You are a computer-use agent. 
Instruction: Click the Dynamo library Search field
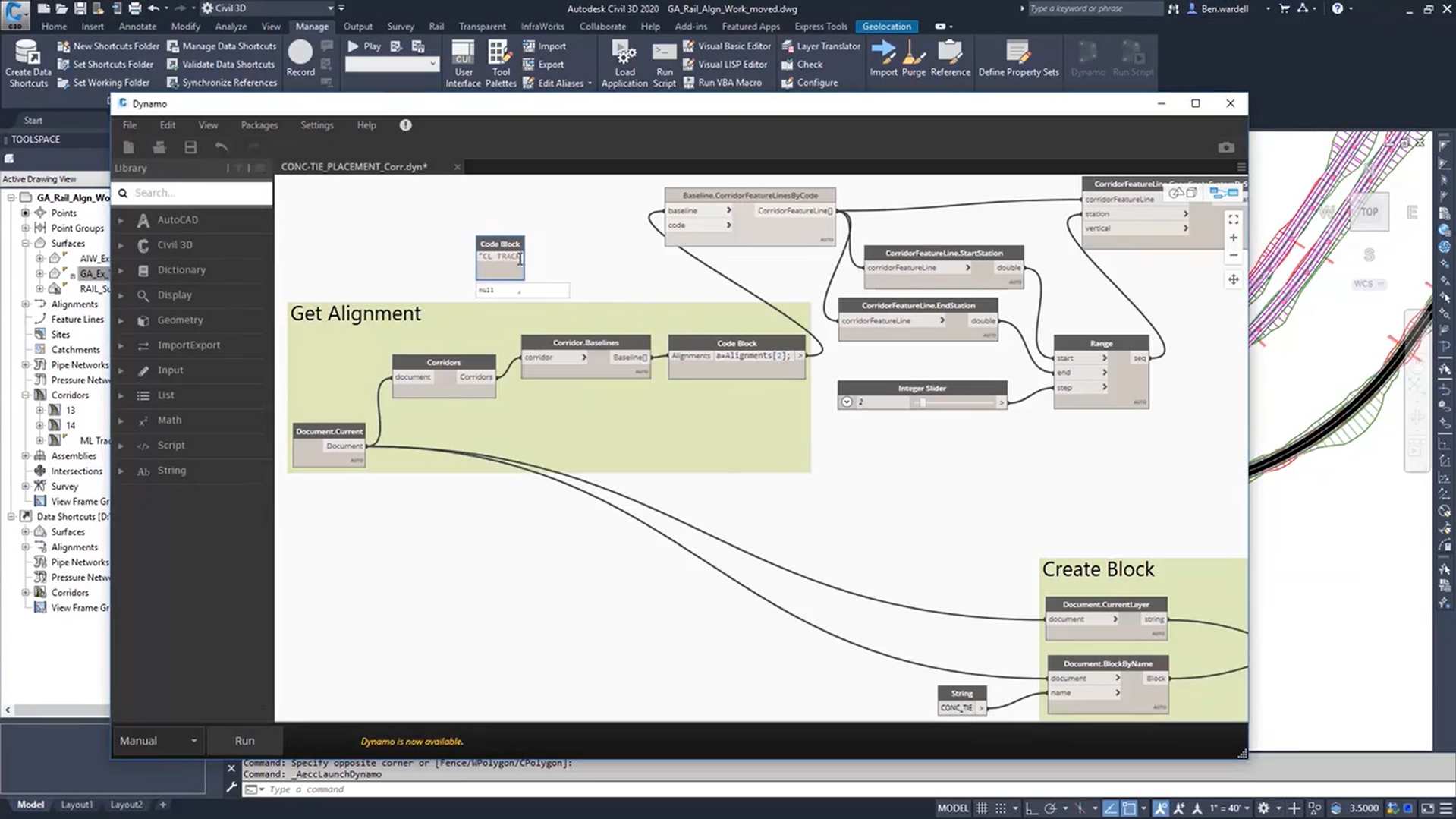click(x=192, y=193)
